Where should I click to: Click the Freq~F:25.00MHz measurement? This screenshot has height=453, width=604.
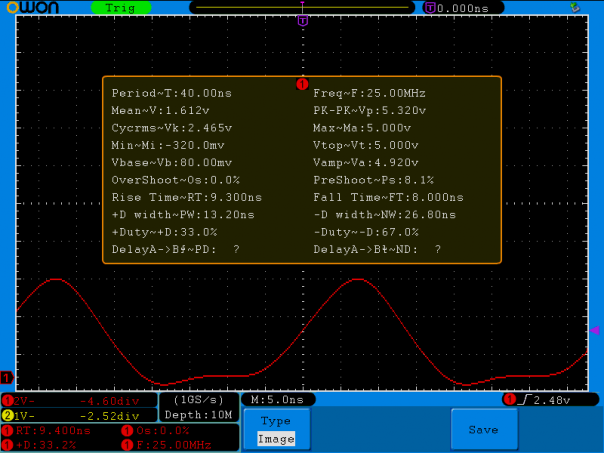tap(369, 93)
